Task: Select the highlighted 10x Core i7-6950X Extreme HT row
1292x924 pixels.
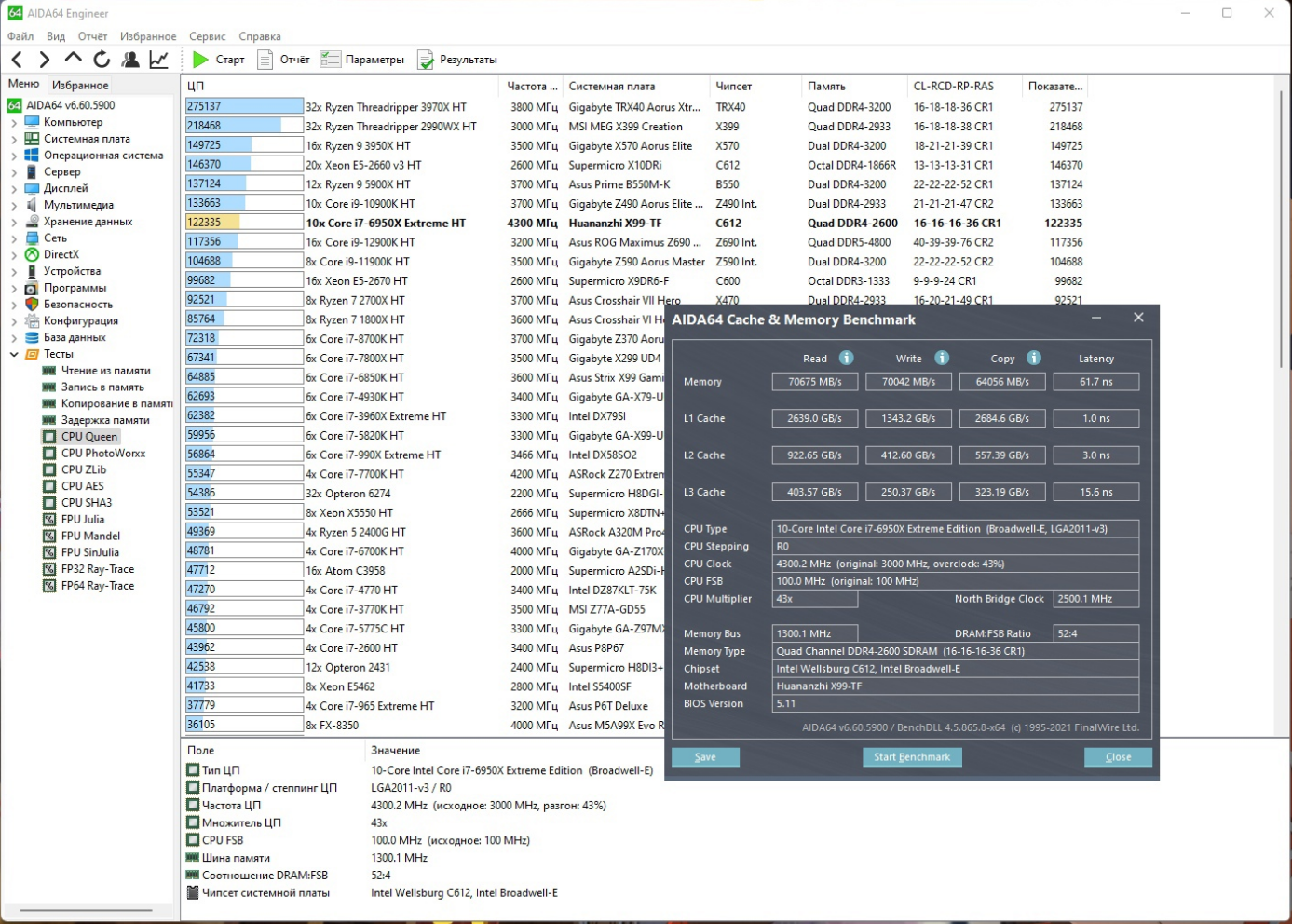Action: 636,224
